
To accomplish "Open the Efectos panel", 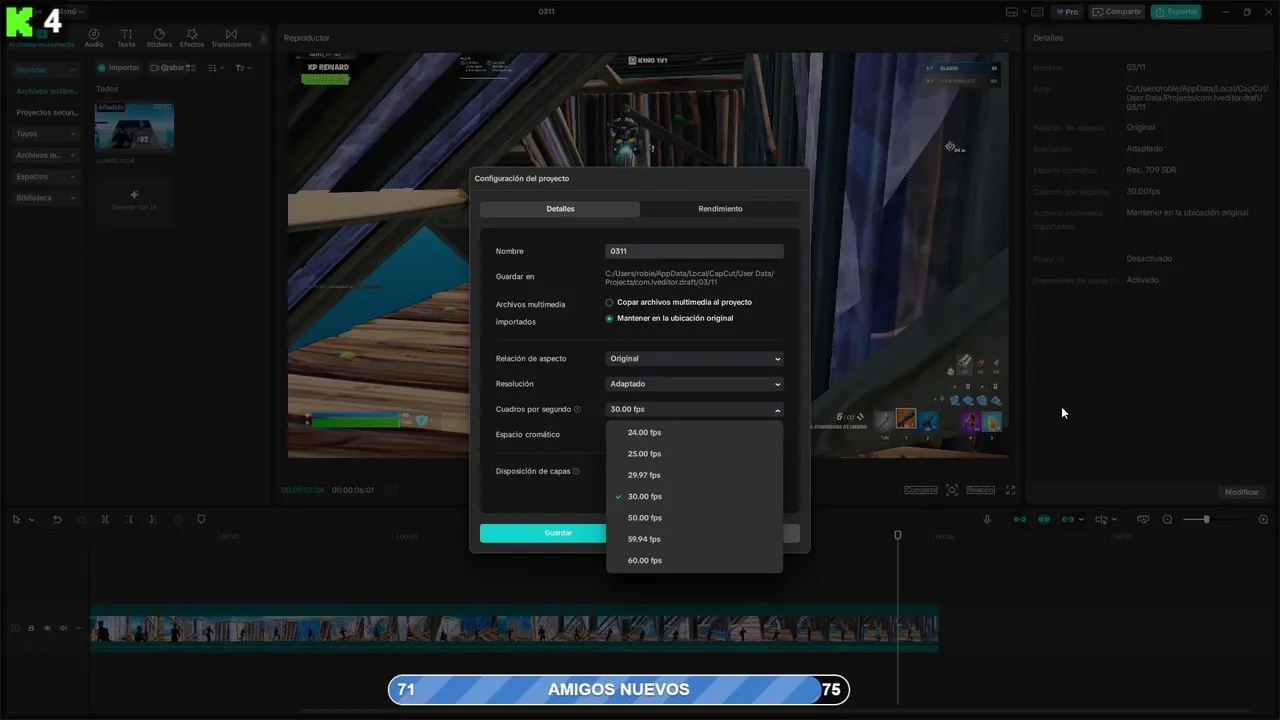I will (x=192, y=38).
